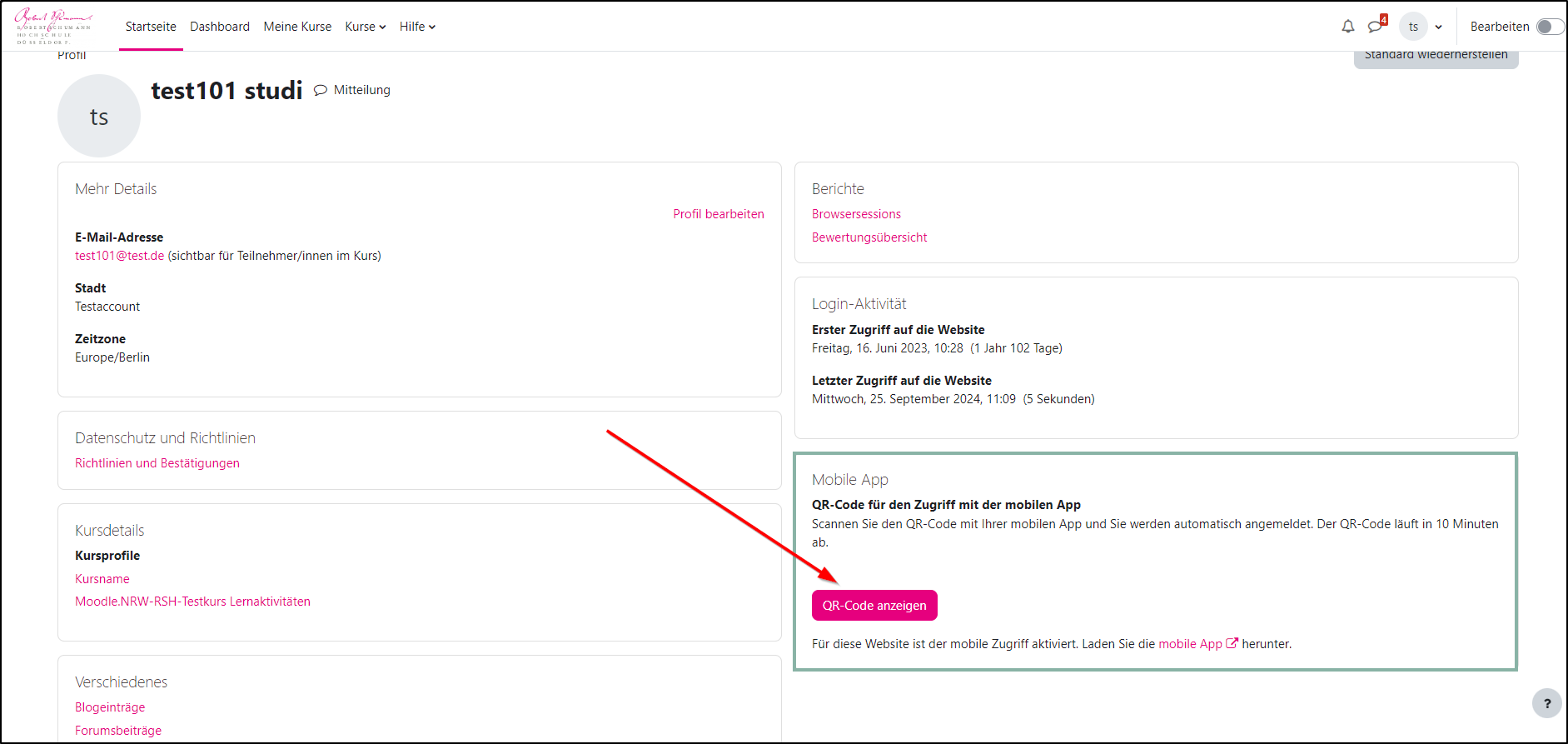Image resolution: width=1568 pixels, height=744 pixels.
Task: Open the user menu chevron
Action: [1438, 27]
